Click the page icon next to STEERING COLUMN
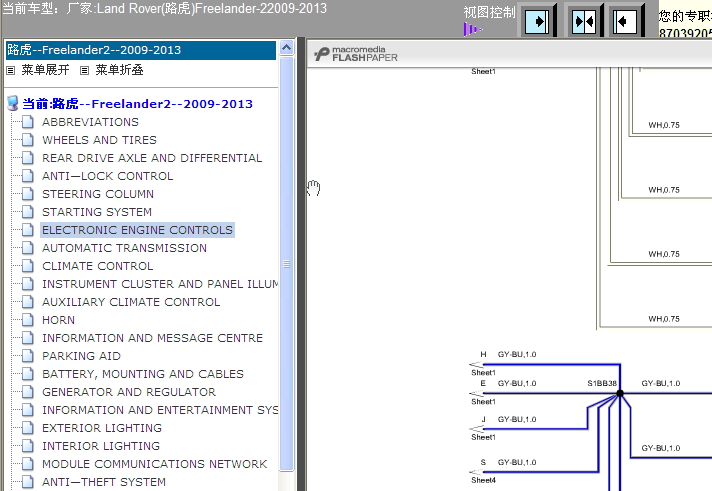The height and width of the screenshot is (491, 712). (x=28, y=194)
